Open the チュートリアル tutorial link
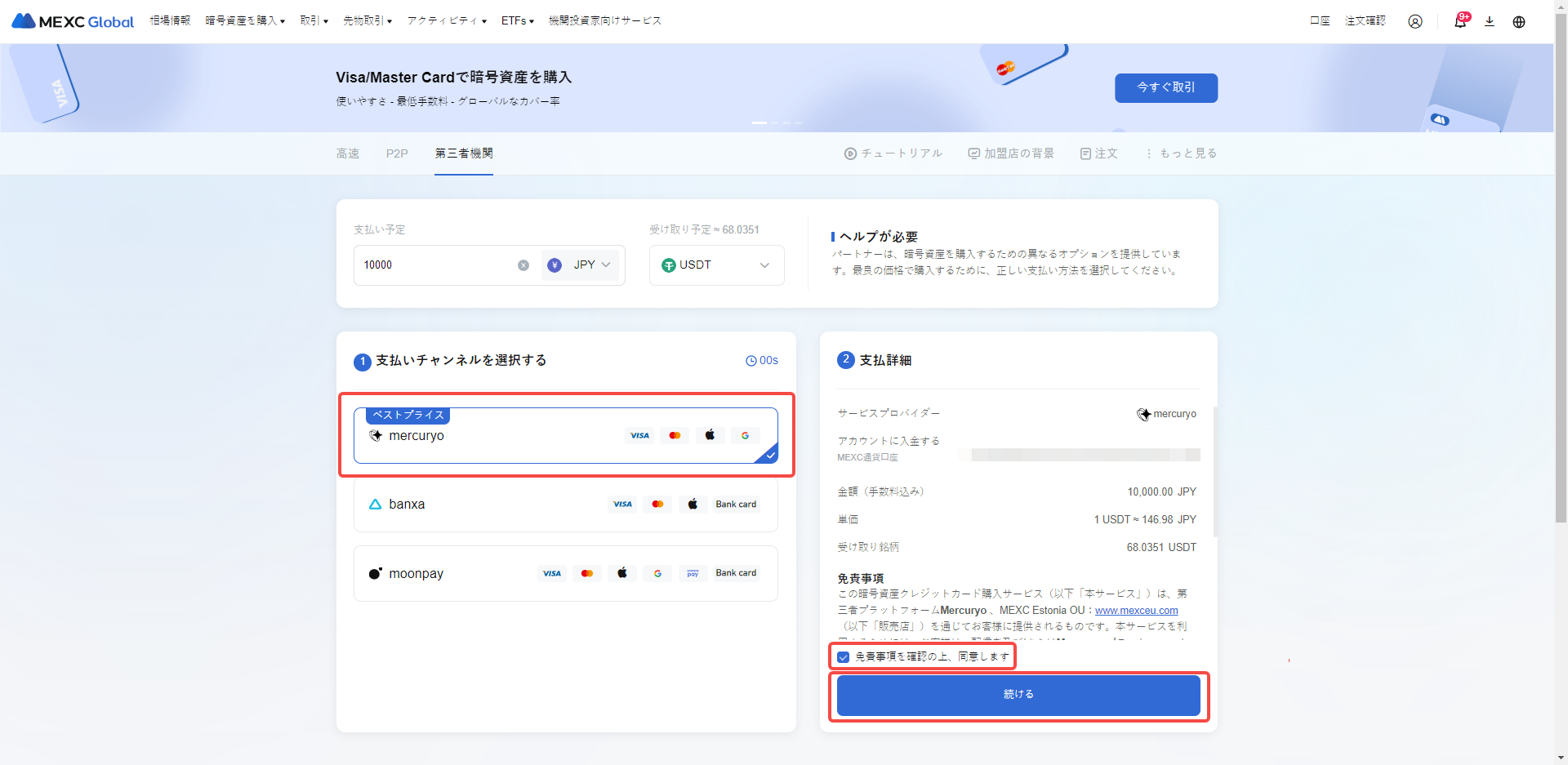This screenshot has width=1568, height=765. pyautogui.click(x=893, y=153)
